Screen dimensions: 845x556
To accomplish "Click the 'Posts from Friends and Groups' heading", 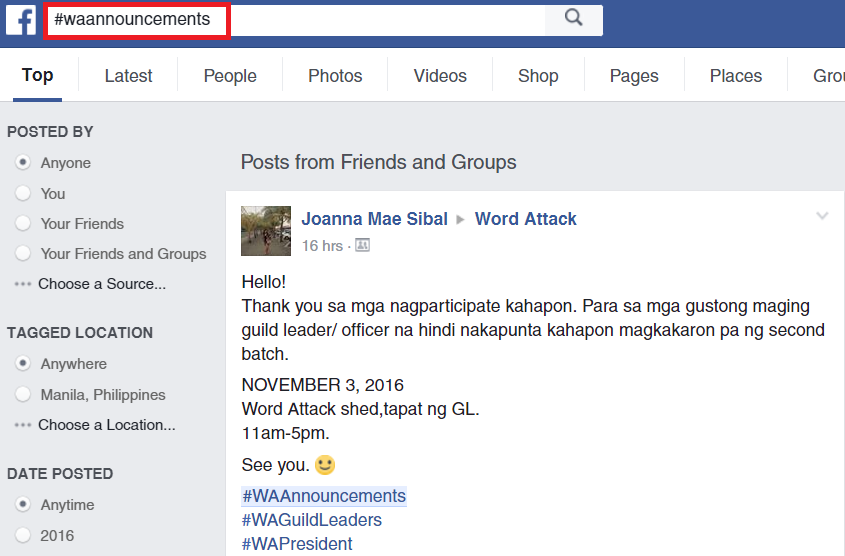I will 378,162.
